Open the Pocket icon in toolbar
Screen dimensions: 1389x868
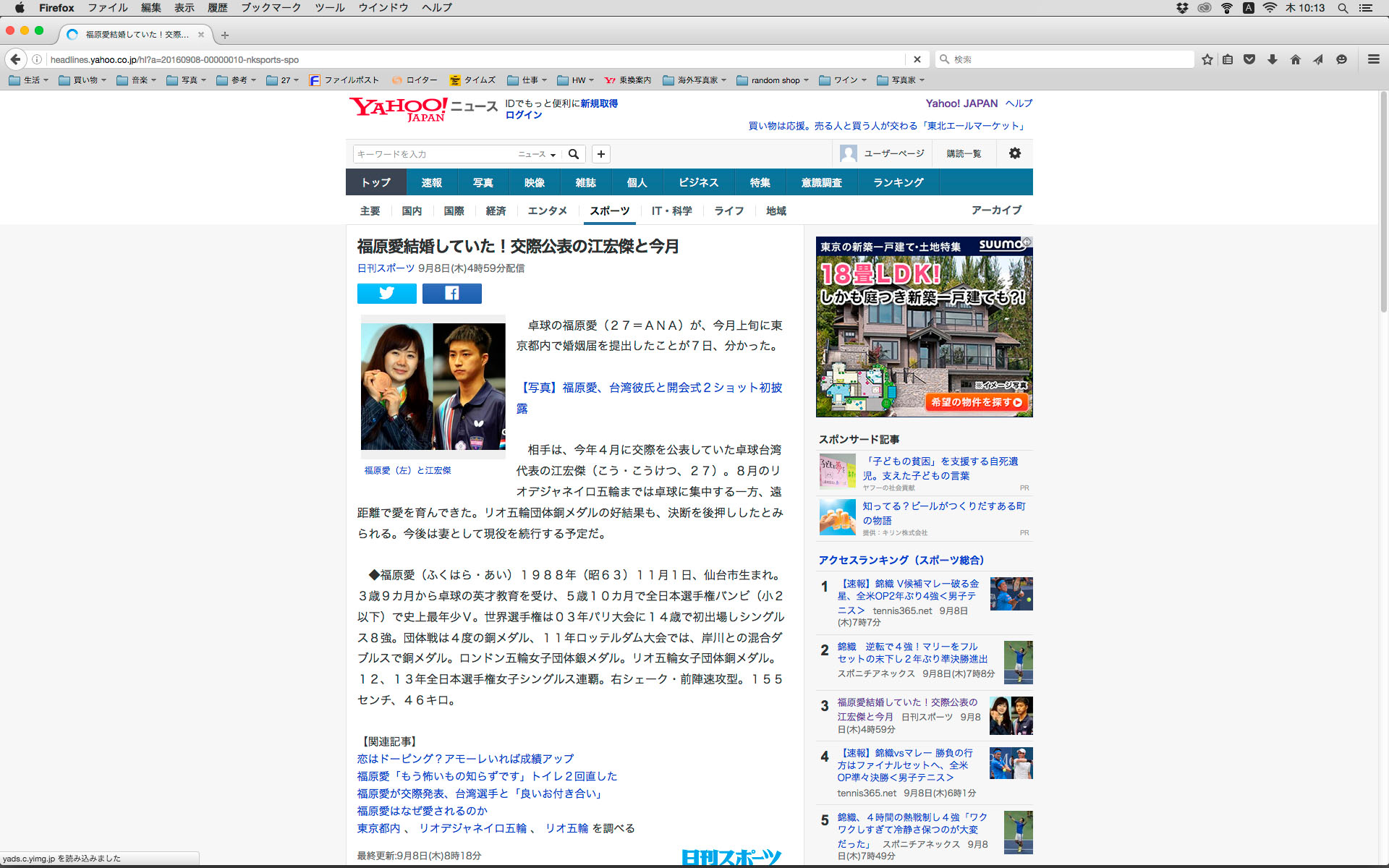[1249, 59]
